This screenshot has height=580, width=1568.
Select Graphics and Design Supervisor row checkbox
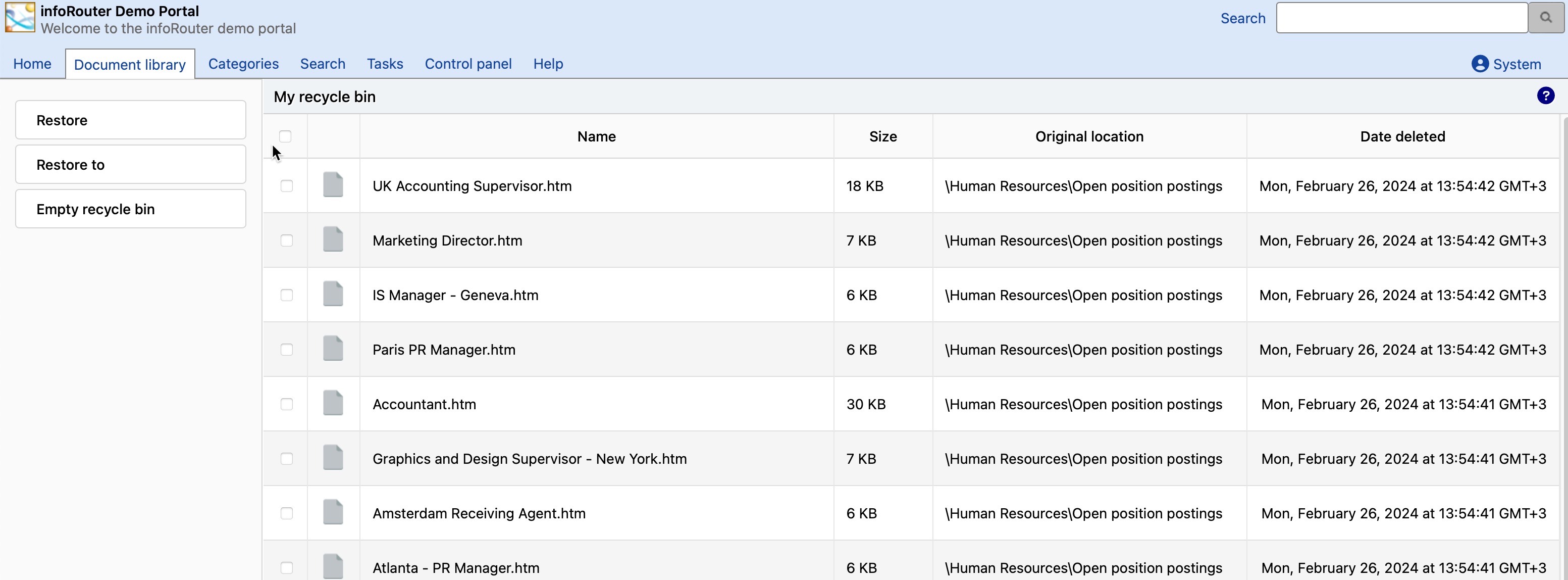[x=286, y=459]
